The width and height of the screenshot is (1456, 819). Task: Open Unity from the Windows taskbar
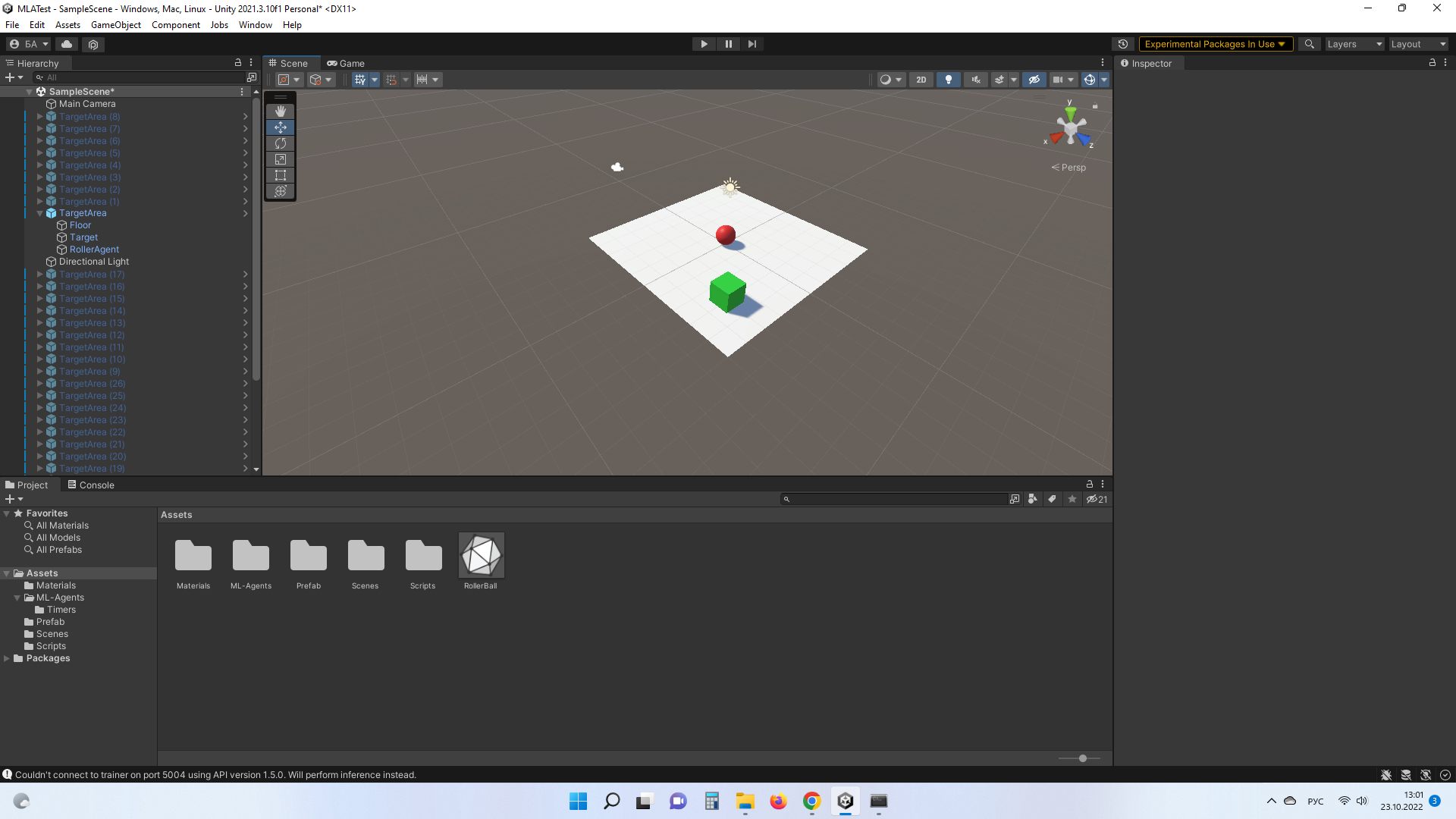(x=846, y=801)
